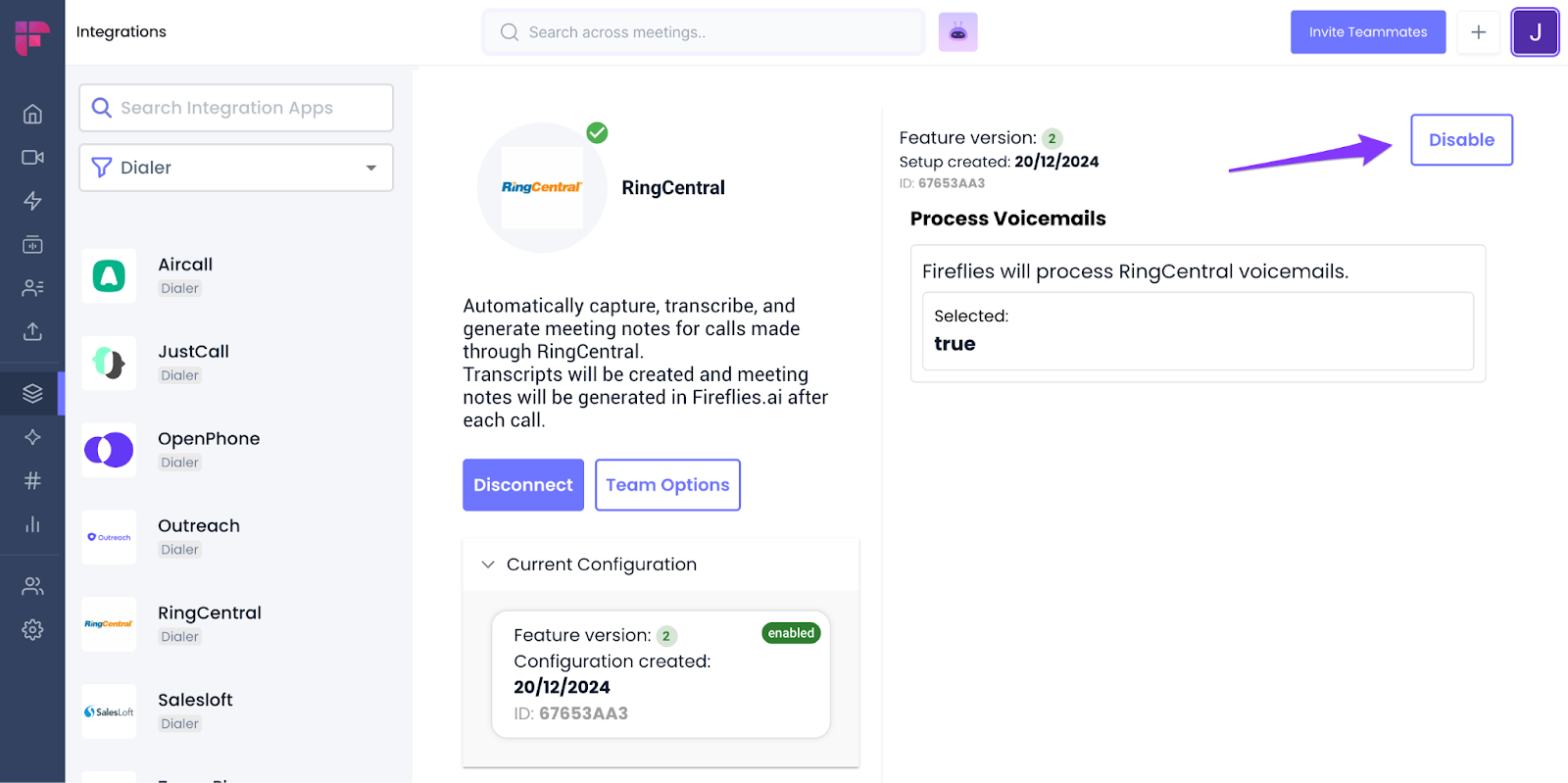
Task: Open the Meetings video camera icon
Action: [32, 158]
